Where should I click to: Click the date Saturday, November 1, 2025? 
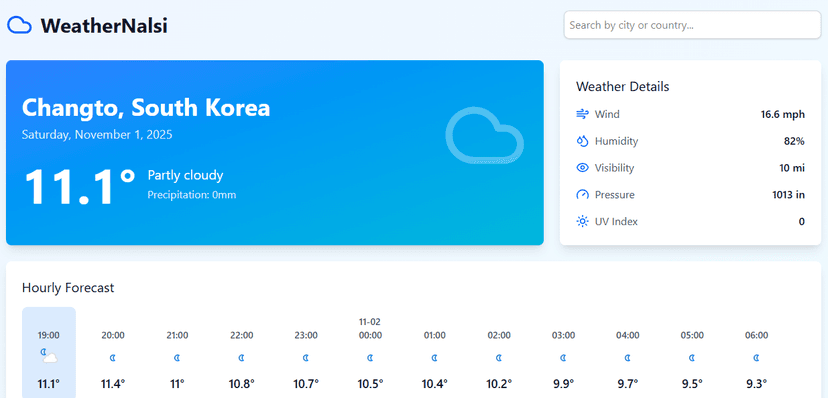coord(97,135)
